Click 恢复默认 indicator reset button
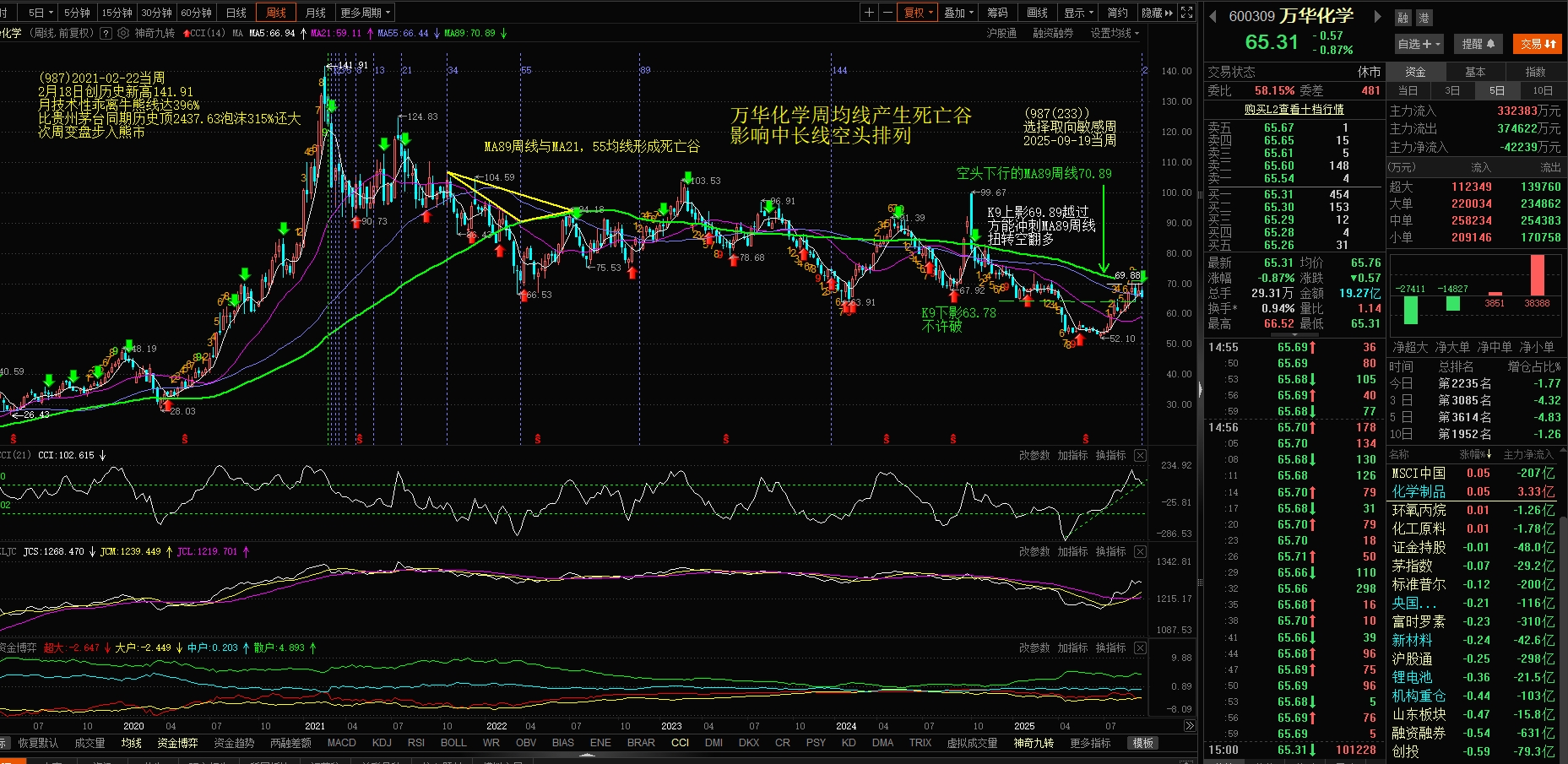Screen dimensions: 1568x764 coord(39,743)
